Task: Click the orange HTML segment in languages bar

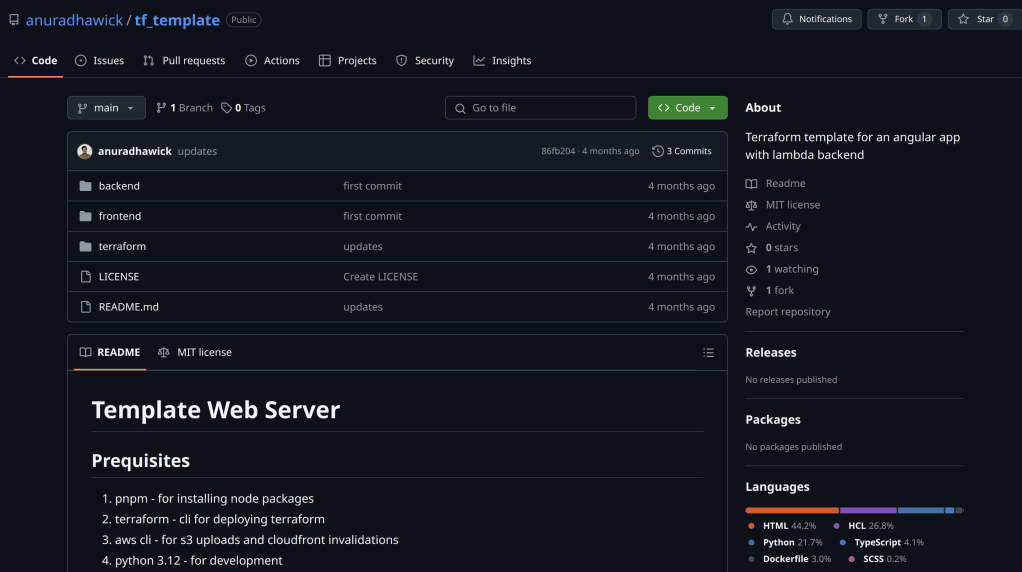Action: pyautogui.click(x=791, y=510)
